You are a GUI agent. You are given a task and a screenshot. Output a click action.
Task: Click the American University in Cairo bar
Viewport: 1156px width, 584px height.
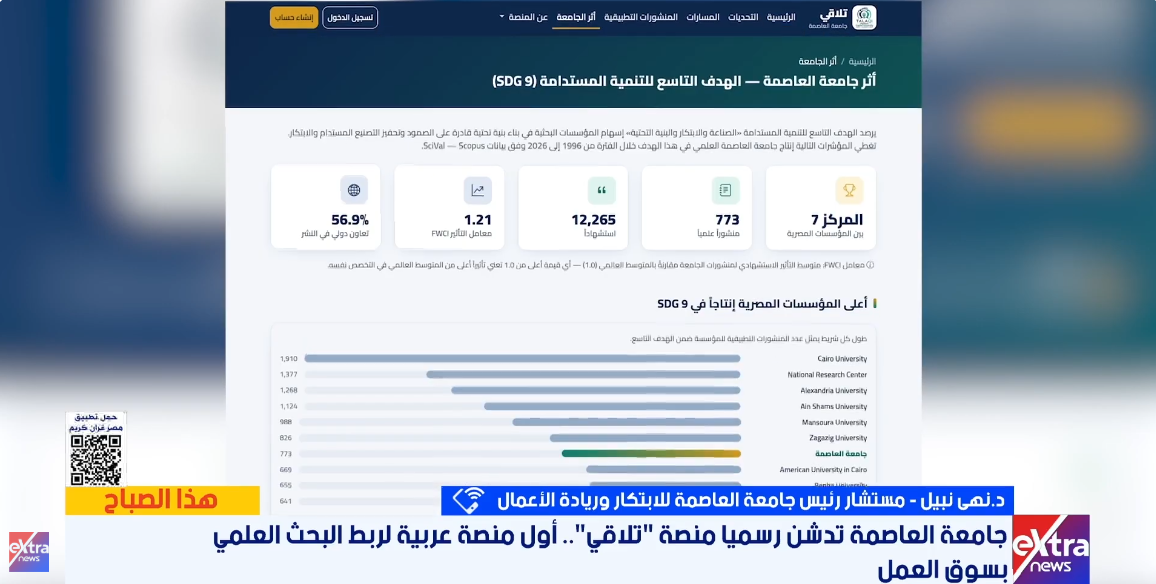(664, 470)
